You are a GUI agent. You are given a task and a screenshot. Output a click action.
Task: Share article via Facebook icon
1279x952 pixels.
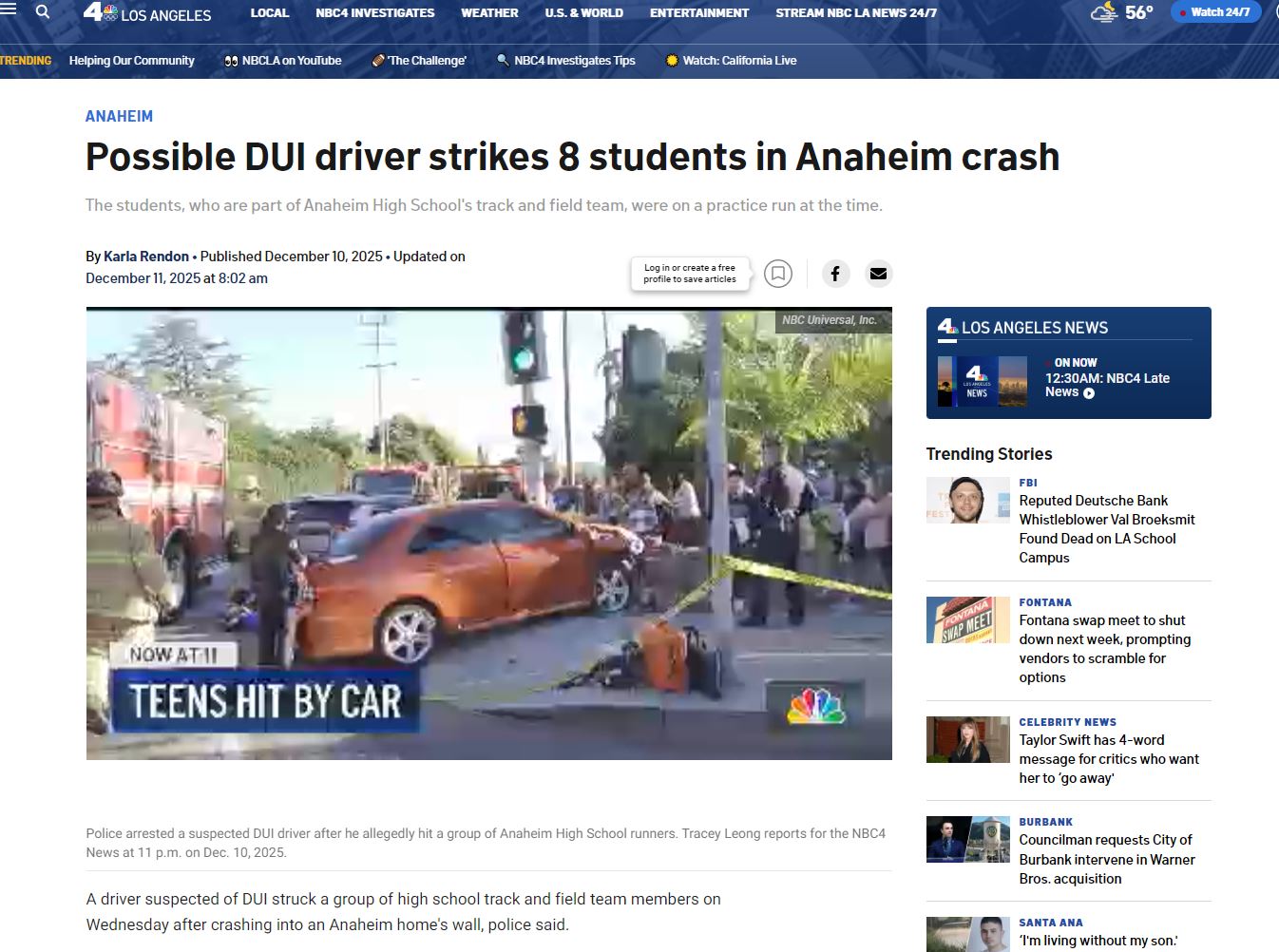tap(835, 274)
